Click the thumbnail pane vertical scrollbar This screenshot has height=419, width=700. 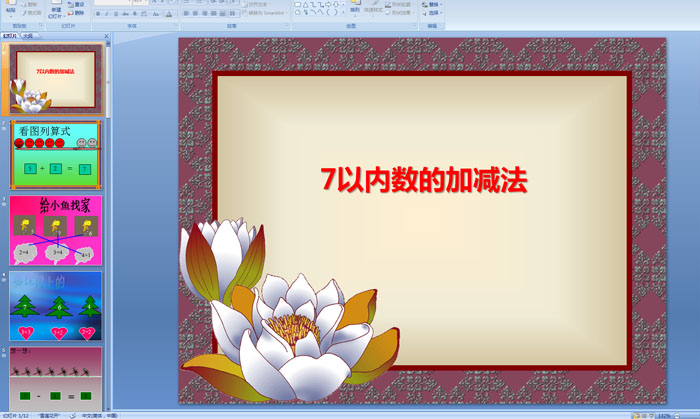[x=108, y=226]
